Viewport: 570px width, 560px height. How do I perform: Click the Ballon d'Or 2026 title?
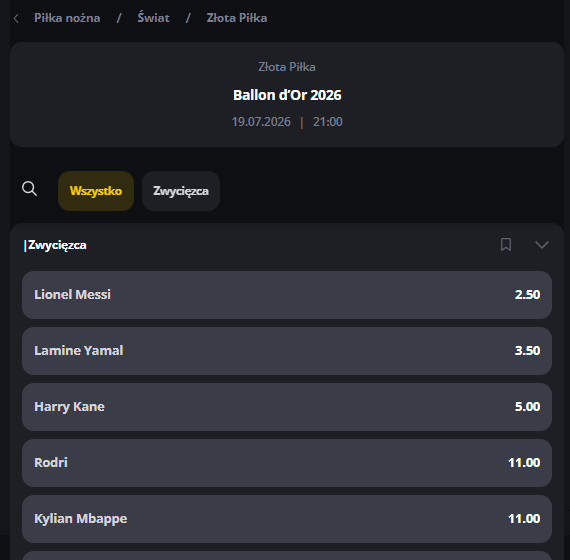(287, 95)
